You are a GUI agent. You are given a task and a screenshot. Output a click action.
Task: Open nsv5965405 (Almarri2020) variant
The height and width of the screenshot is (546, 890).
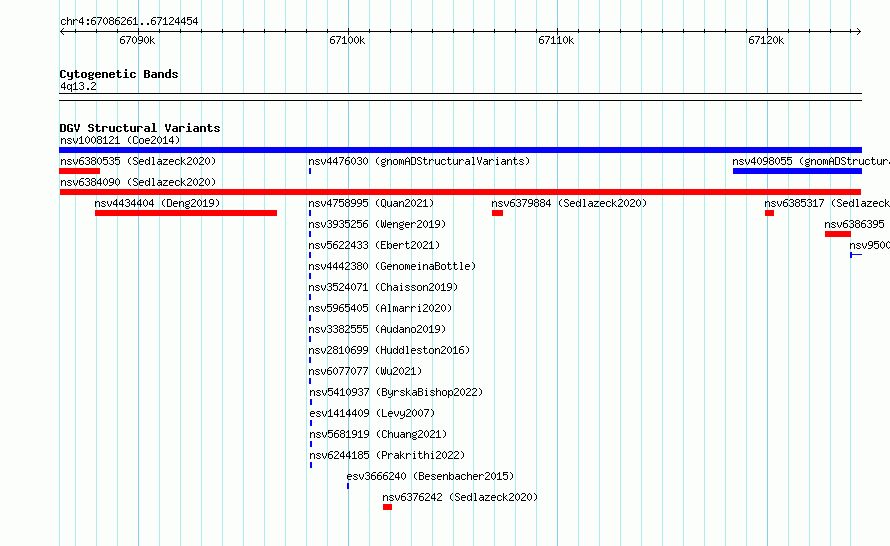point(380,308)
